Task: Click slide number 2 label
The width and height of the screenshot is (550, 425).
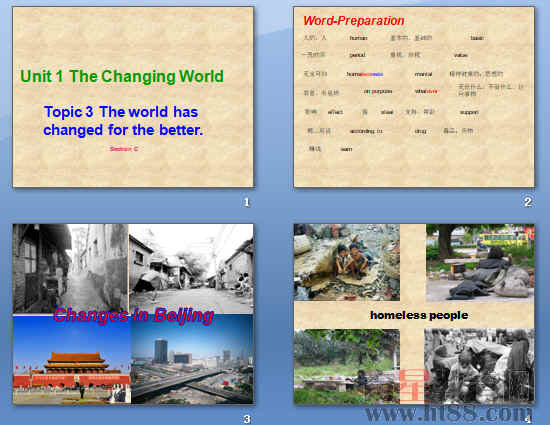Action: [528, 202]
